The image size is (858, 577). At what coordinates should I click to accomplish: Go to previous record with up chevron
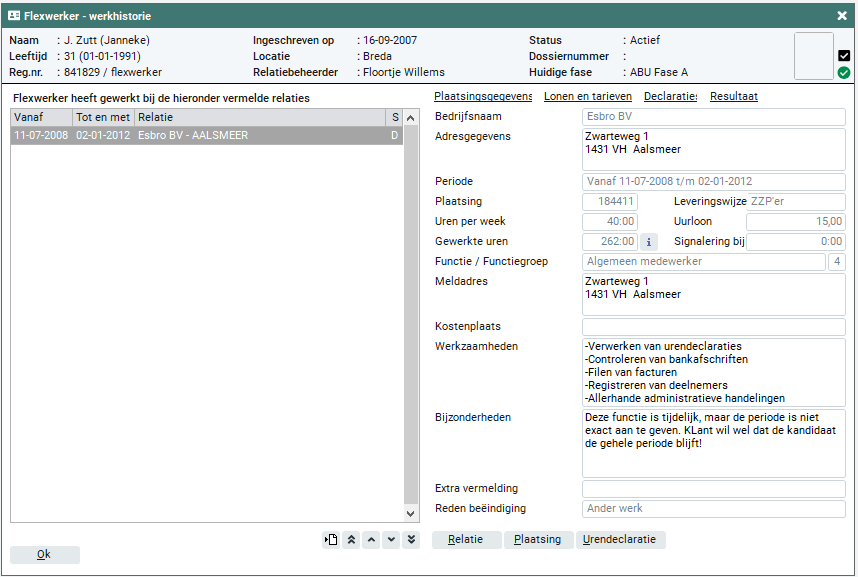(x=371, y=540)
